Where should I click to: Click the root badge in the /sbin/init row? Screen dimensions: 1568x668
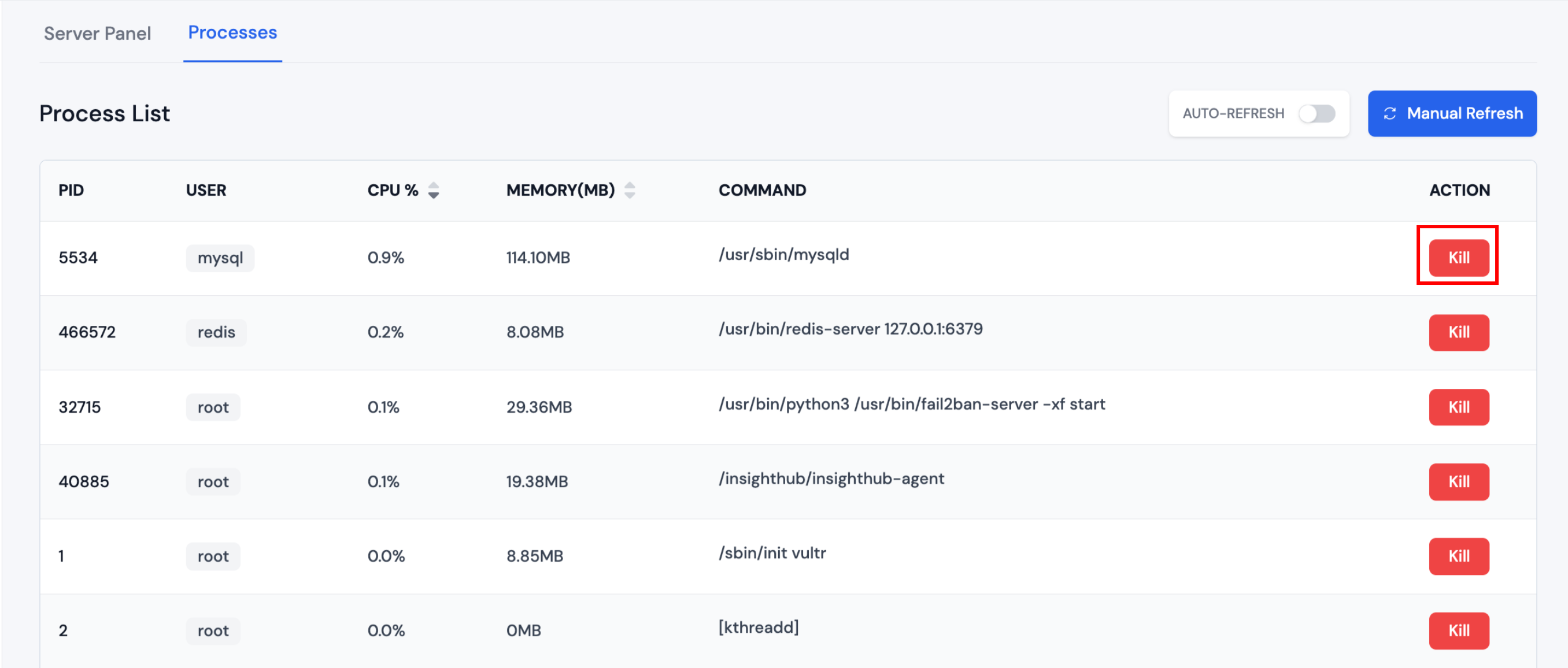(213, 556)
